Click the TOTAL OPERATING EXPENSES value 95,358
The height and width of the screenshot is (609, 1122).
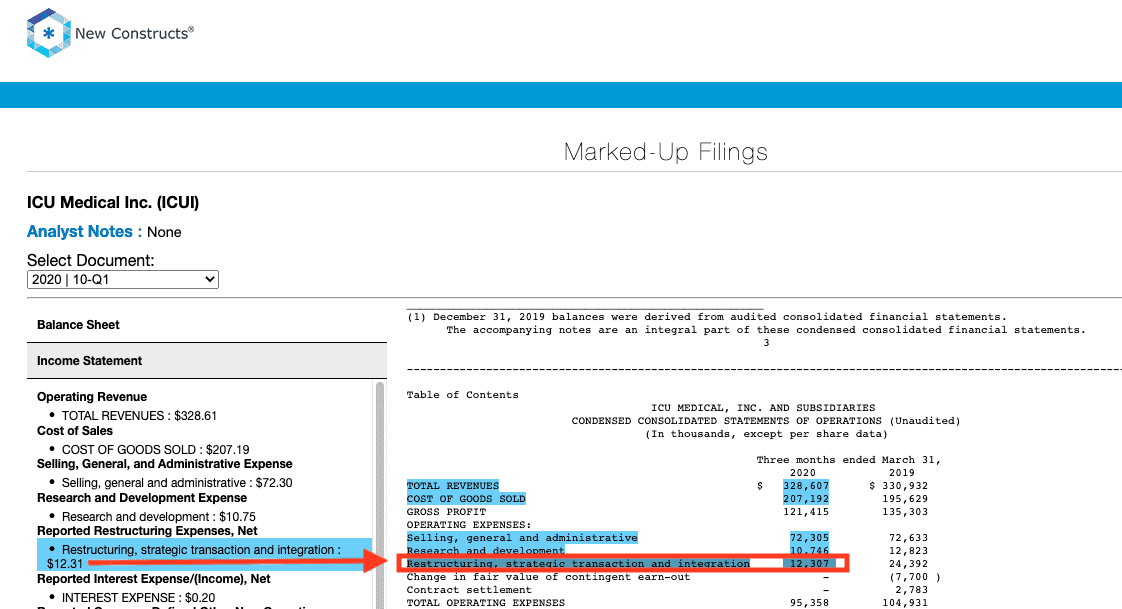point(809,603)
